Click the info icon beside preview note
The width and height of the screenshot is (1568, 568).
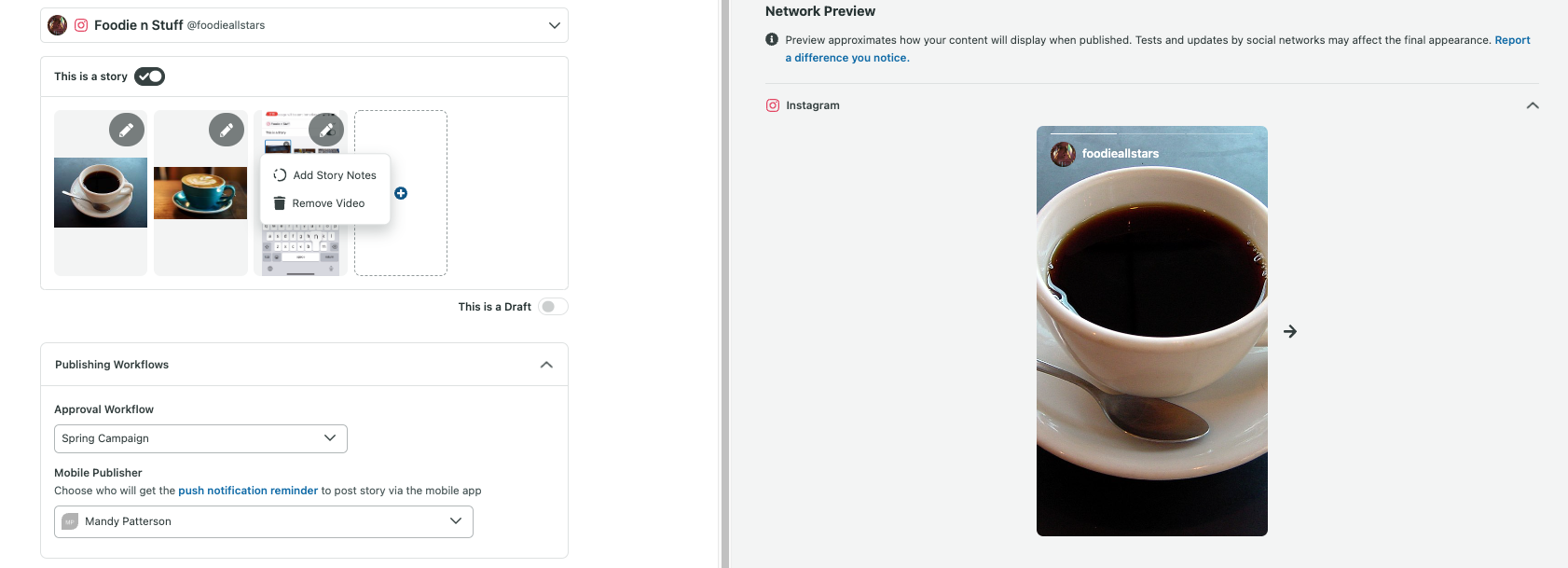(772, 39)
